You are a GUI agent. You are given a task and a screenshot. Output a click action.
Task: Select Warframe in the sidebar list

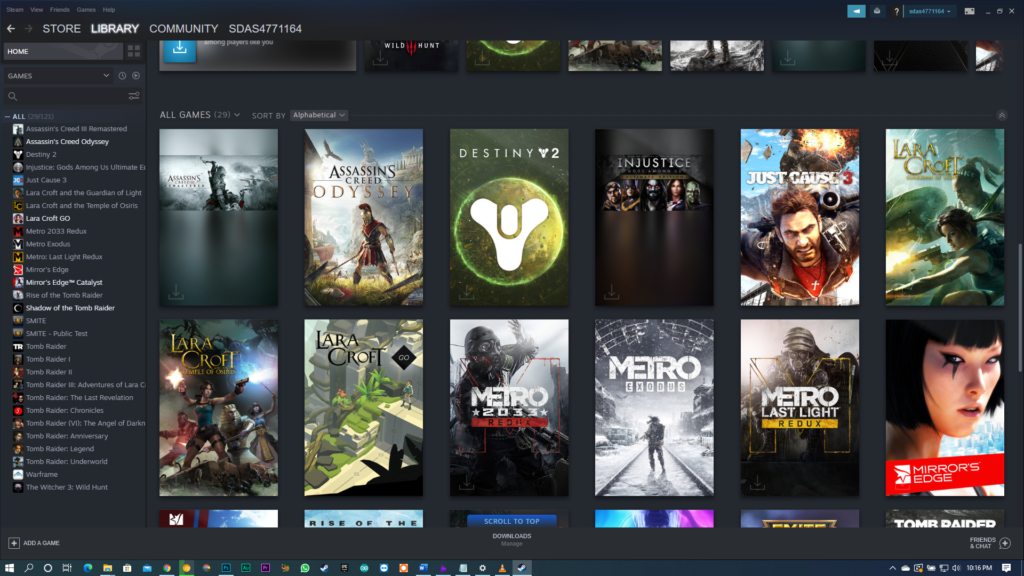[42, 474]
